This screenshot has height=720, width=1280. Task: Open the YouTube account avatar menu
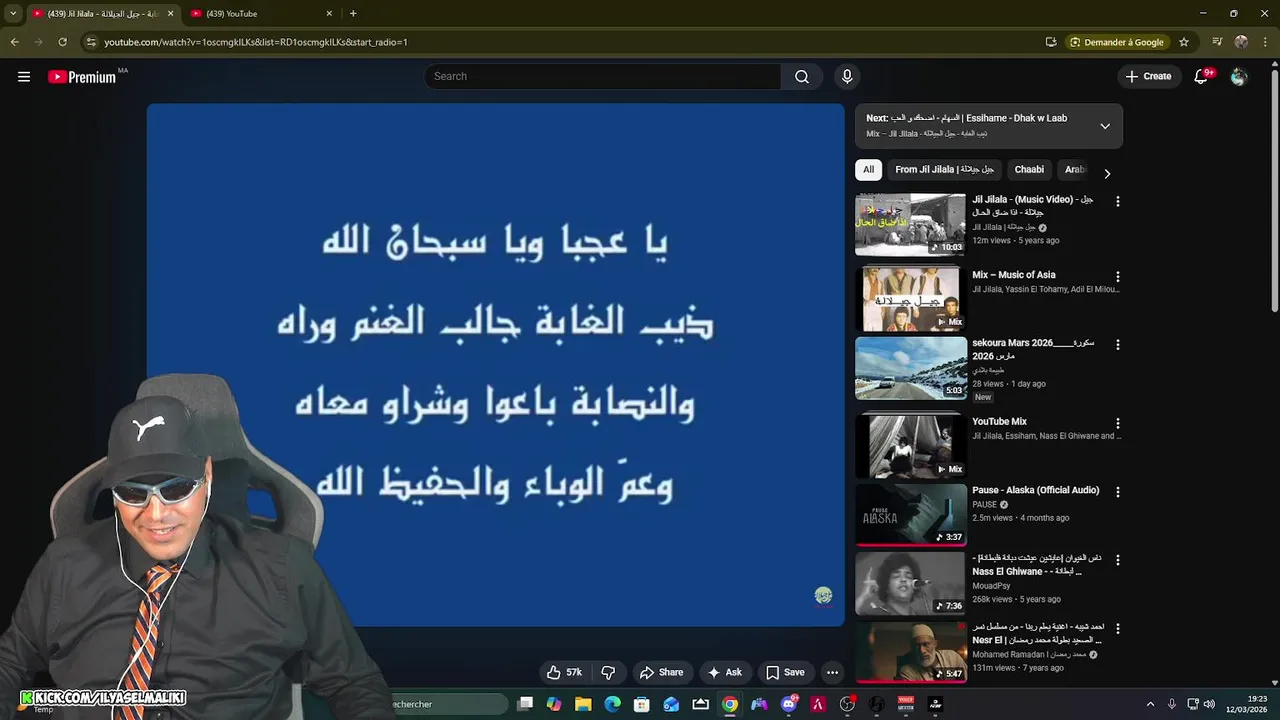click(1239, 77)
